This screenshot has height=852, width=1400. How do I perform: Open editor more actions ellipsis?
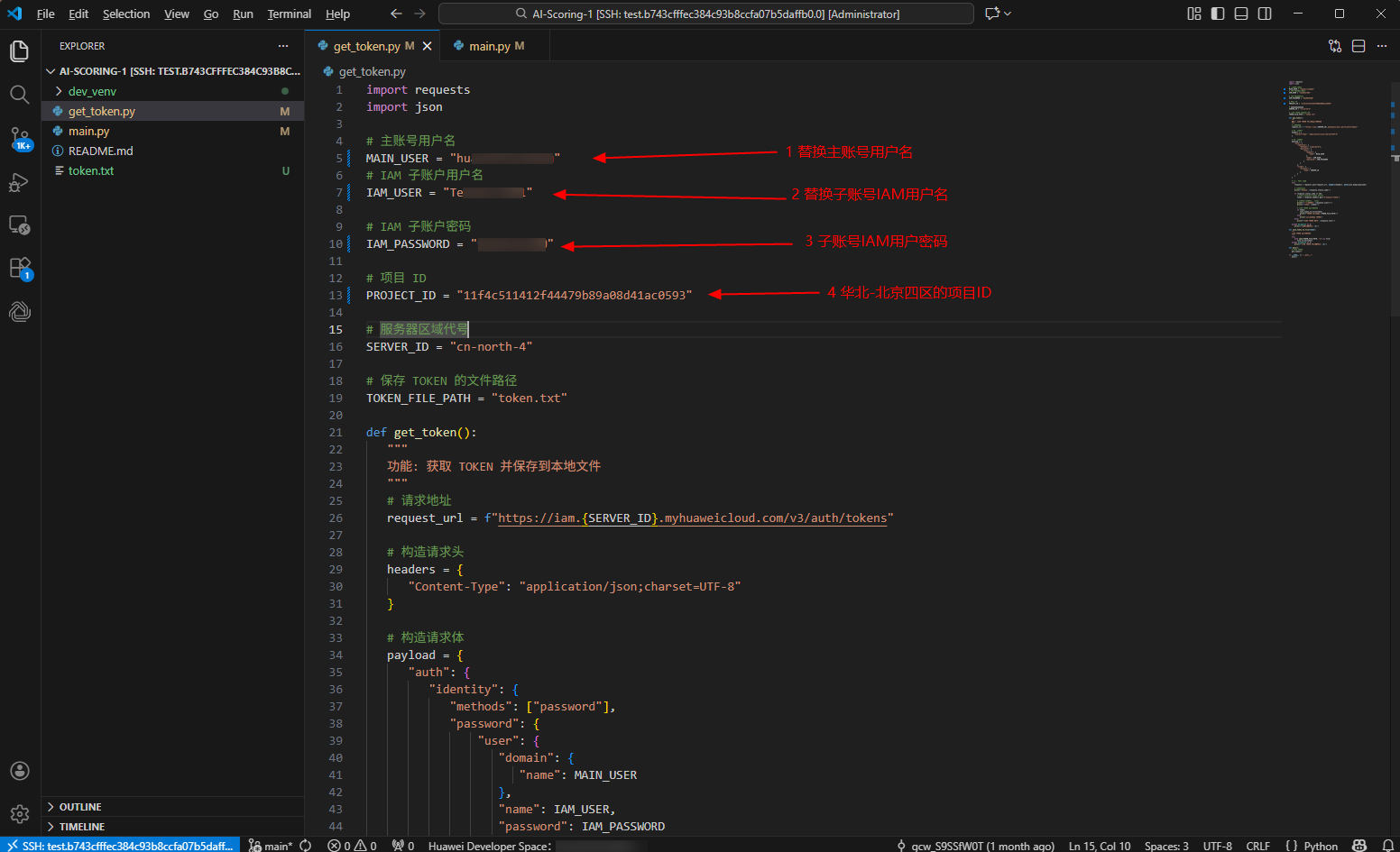click(1382, 46)
